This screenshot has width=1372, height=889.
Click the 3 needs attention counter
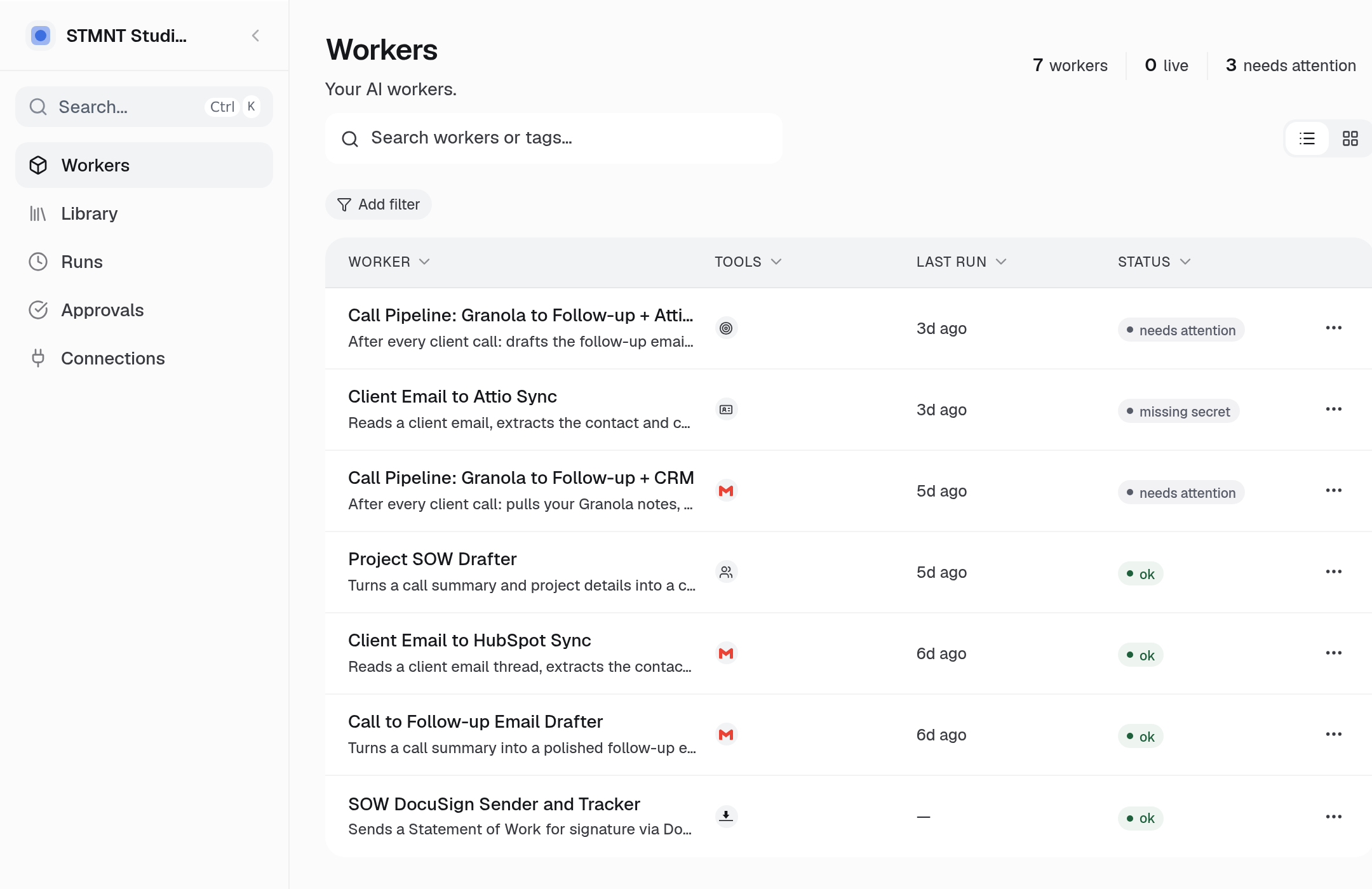pos(1290,65)
